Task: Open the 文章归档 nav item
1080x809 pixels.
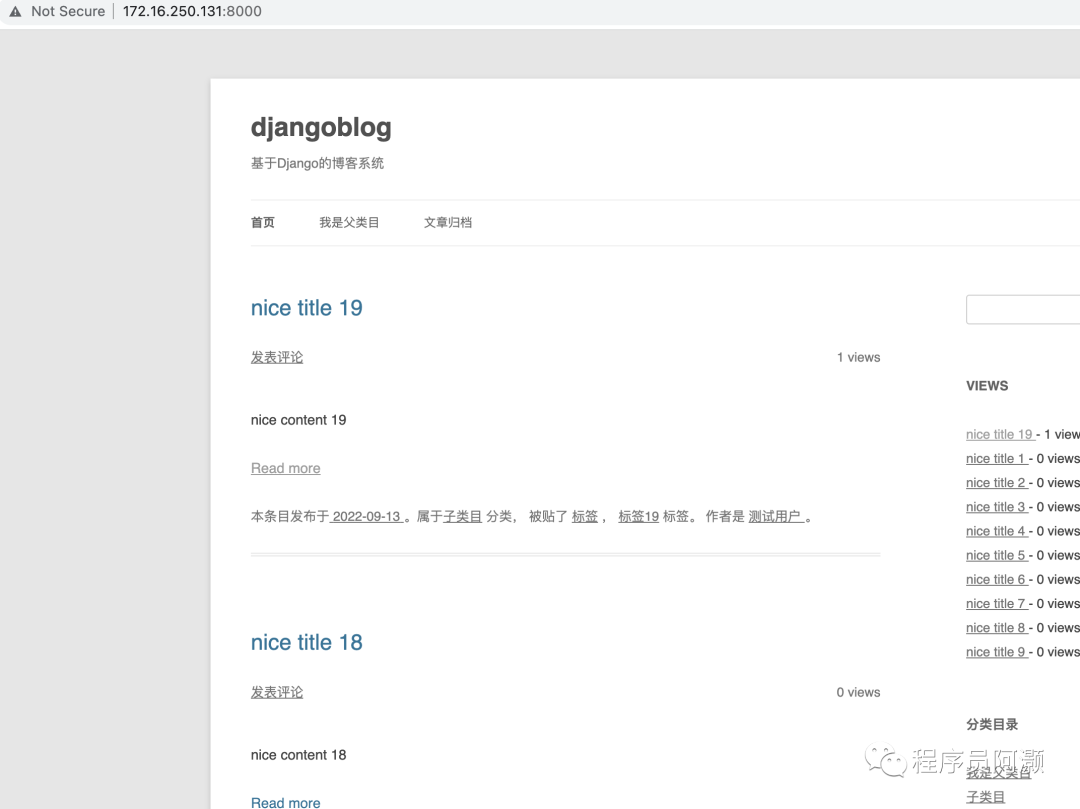Action: [x=448, y=222]
